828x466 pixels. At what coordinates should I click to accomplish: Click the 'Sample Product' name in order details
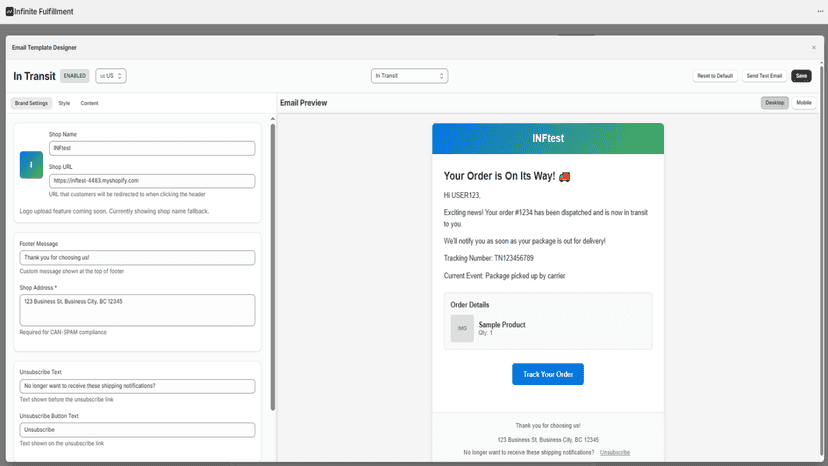point(502,325)
